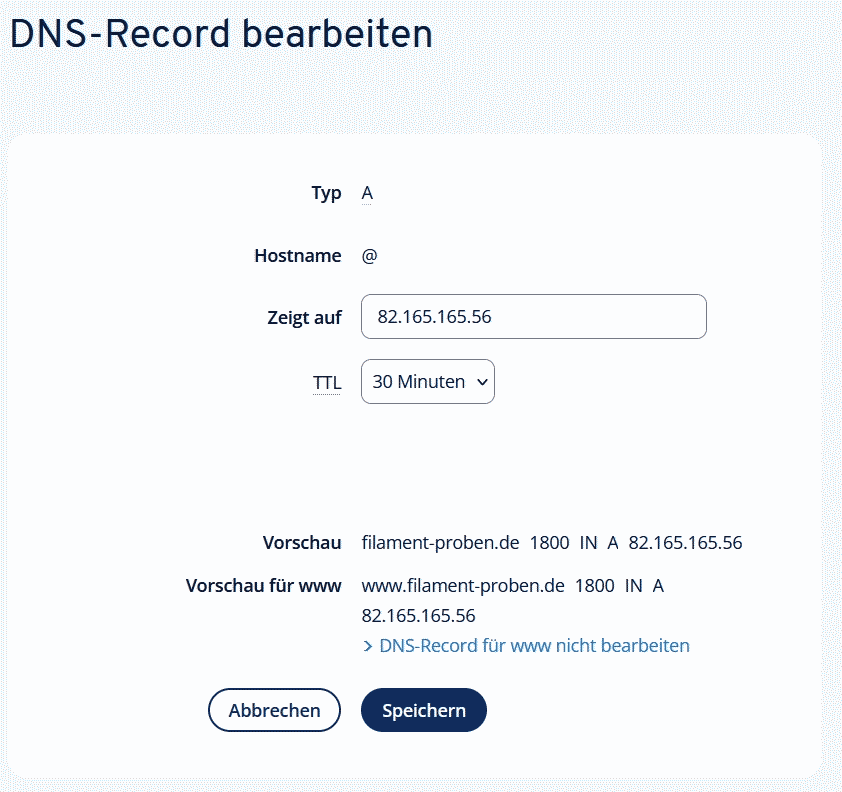The width and height of the screenshot is (842, 792).
Task: Click the Abbrechen button
Action: tap(274, 710)
